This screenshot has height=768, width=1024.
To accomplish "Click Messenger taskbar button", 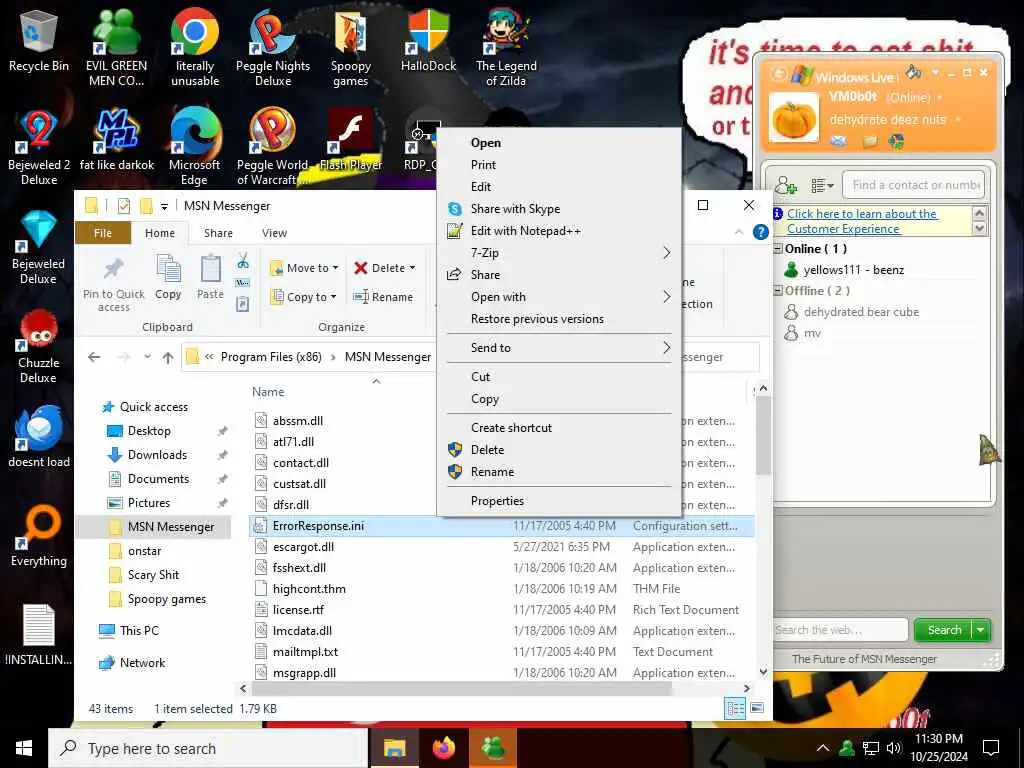I will click(x=493, y=748).
